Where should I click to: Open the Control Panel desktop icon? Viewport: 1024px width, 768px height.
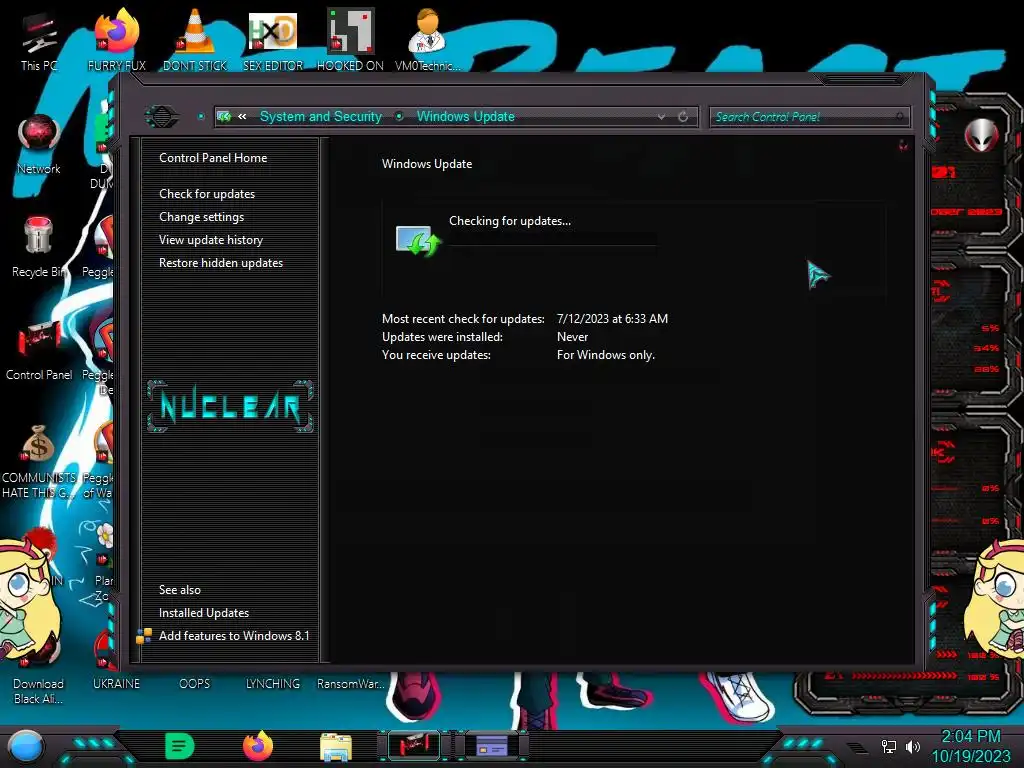[x=39, y=350]
